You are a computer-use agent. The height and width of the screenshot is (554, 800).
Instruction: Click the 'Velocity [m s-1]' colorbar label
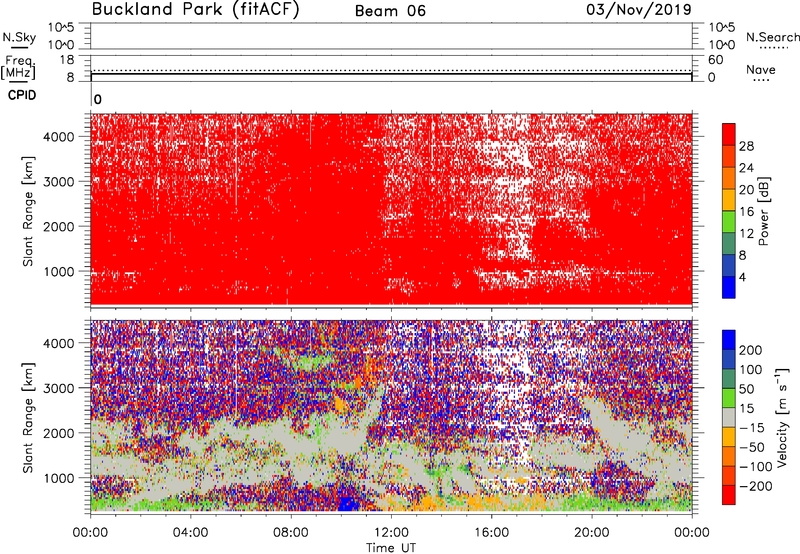point(782,418)
